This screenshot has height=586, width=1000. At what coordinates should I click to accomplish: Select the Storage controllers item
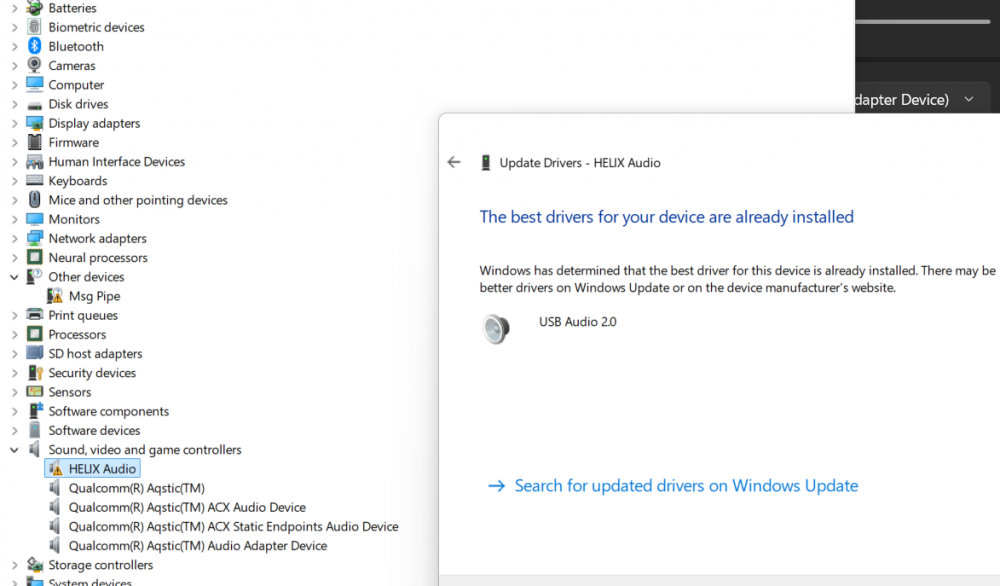(x=98, y=565)
